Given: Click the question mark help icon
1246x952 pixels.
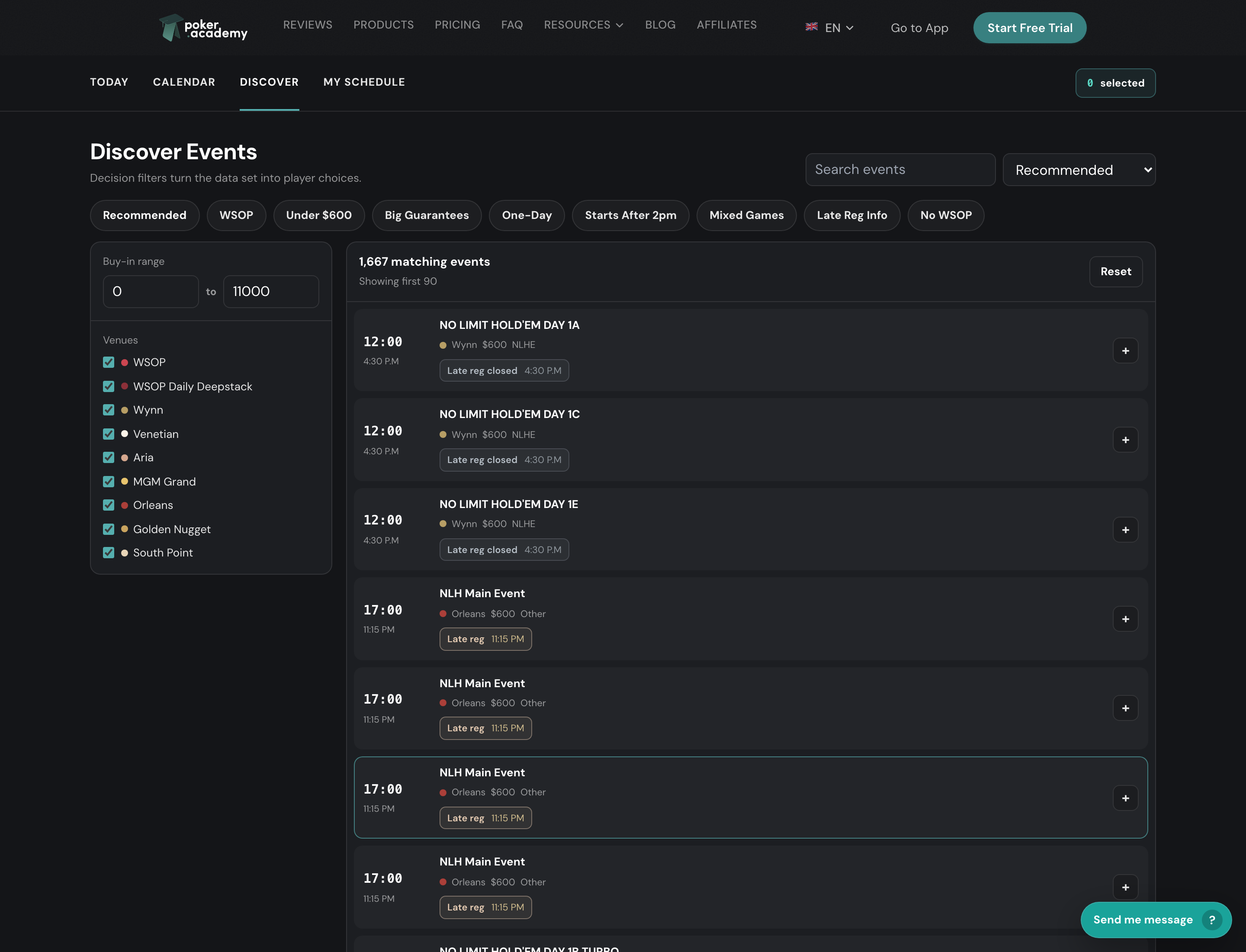Looking at the screenshot, I should tap(1211, 920).
